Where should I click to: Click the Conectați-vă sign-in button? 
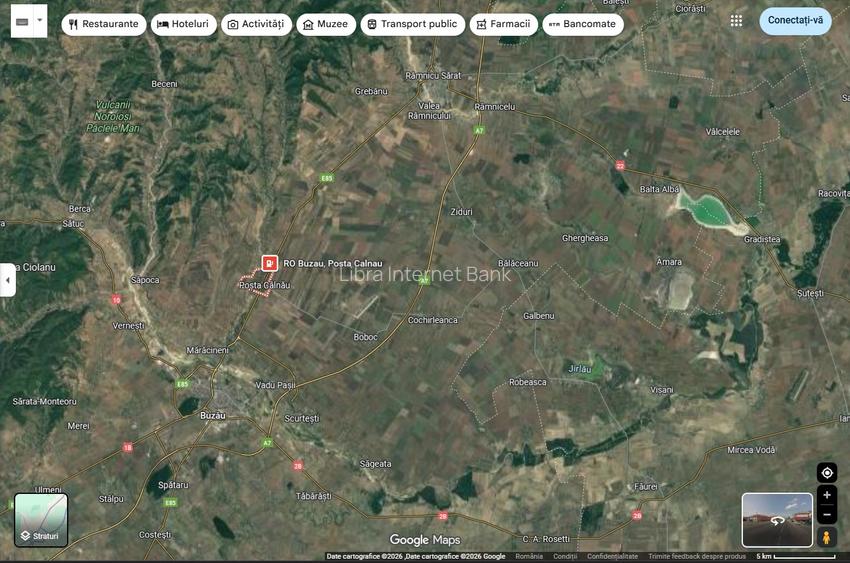pos(795,21)
